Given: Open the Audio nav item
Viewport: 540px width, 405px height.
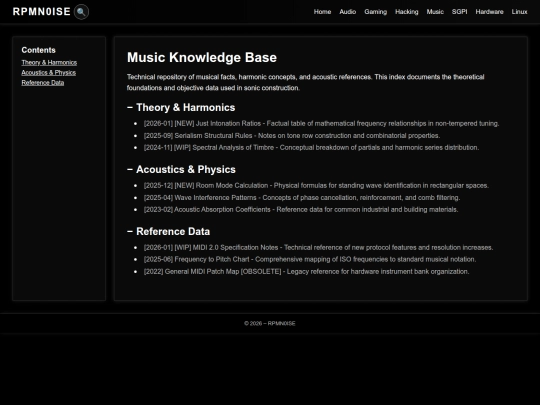Looking at the screenshot, I should (x=347, y=12).
